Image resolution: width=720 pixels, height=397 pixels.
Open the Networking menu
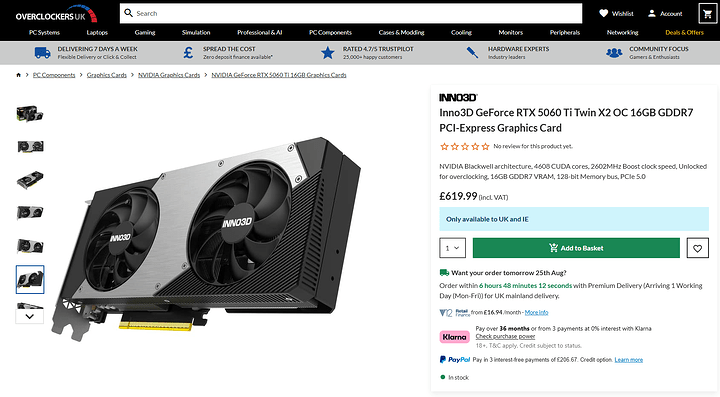pyautogui.click(x=622, y=32)
